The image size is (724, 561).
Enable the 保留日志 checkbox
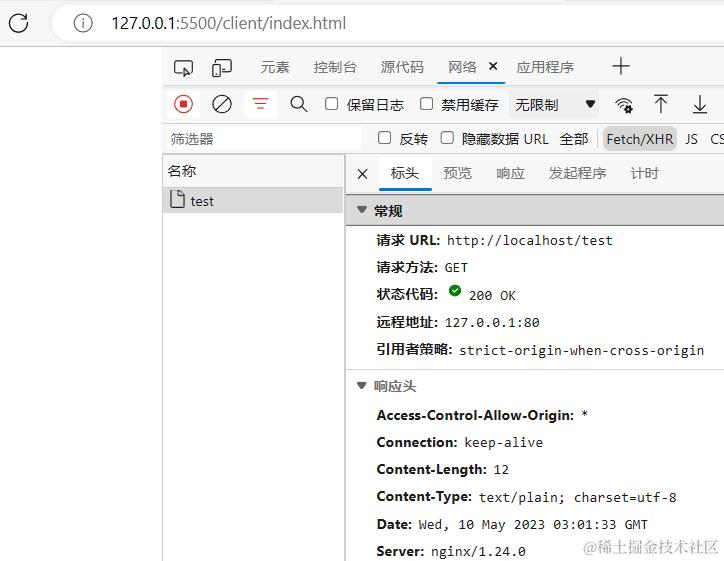(331, 104)
